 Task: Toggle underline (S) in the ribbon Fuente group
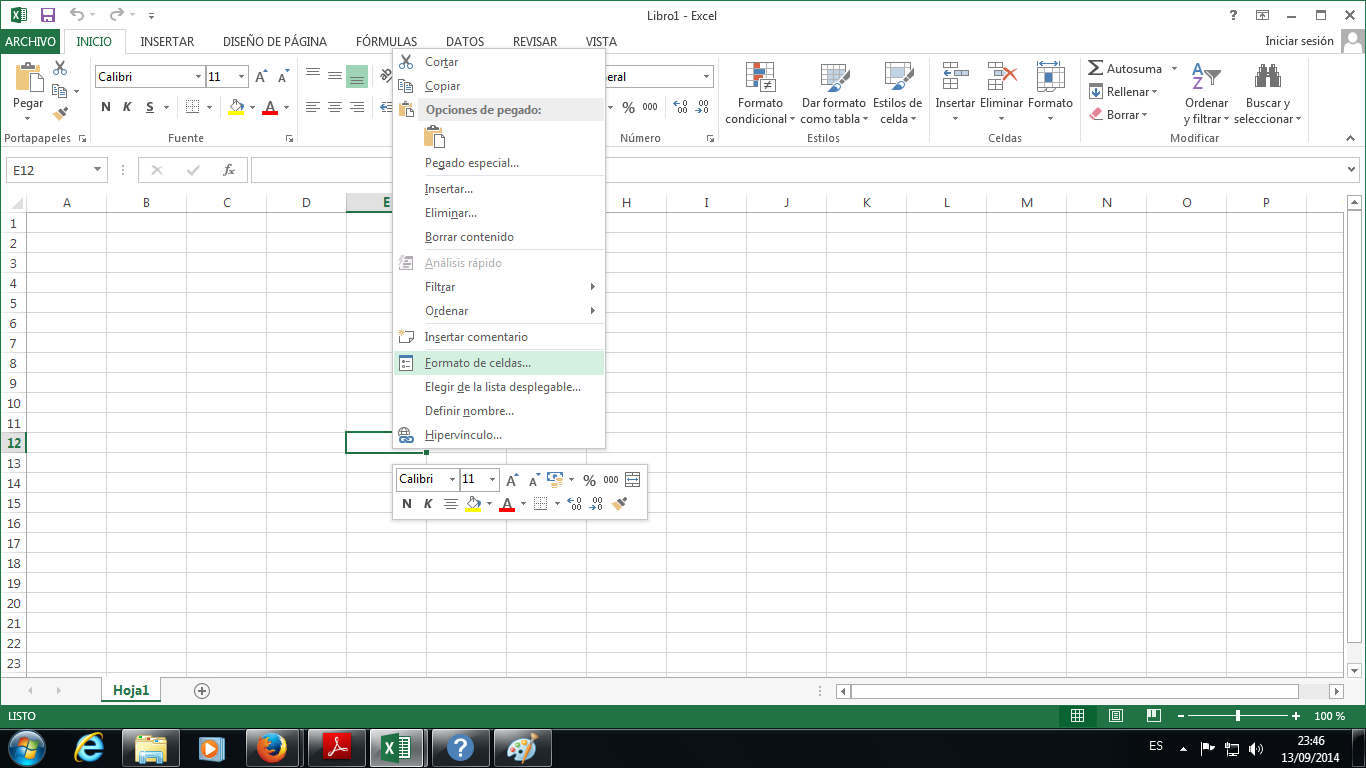150,107
